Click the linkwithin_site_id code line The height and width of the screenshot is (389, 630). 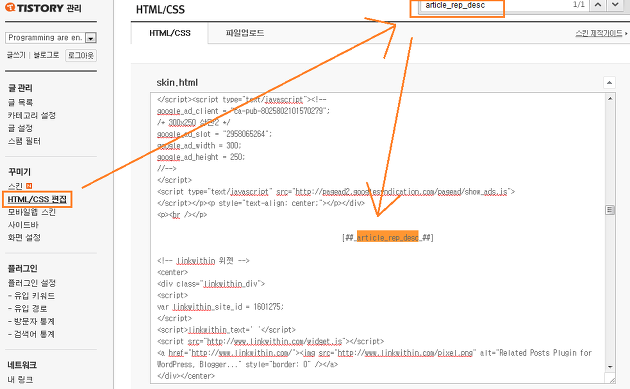tap(220, 307)
